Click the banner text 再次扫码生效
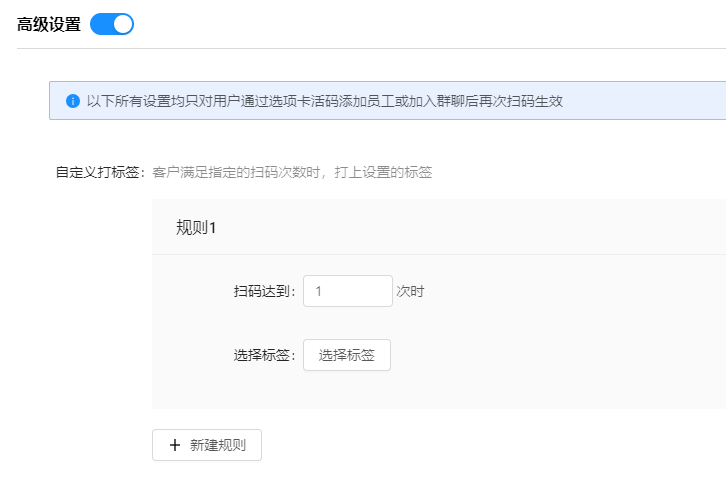This screenshot has height=482, width=726. pyautogui.click(x=521, y=101)
